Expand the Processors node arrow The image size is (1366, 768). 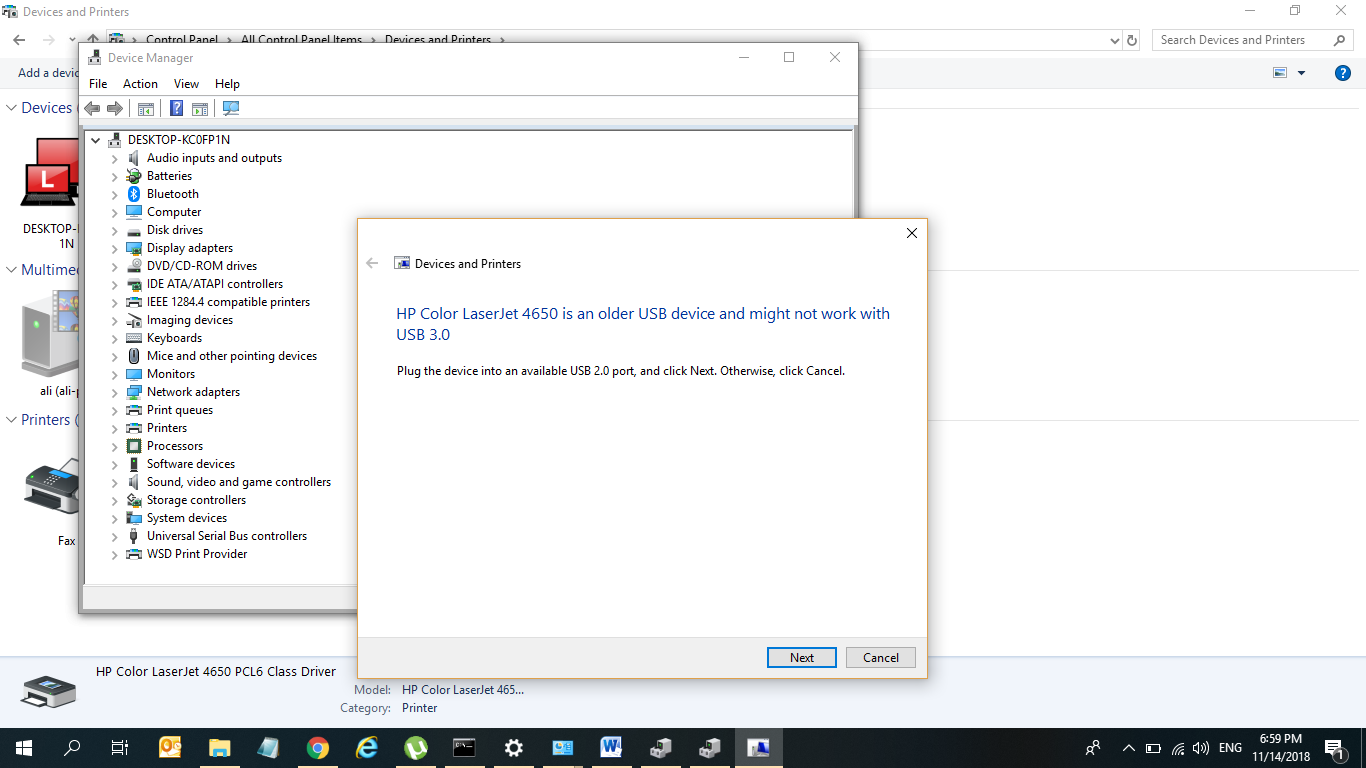coord(114,446)
